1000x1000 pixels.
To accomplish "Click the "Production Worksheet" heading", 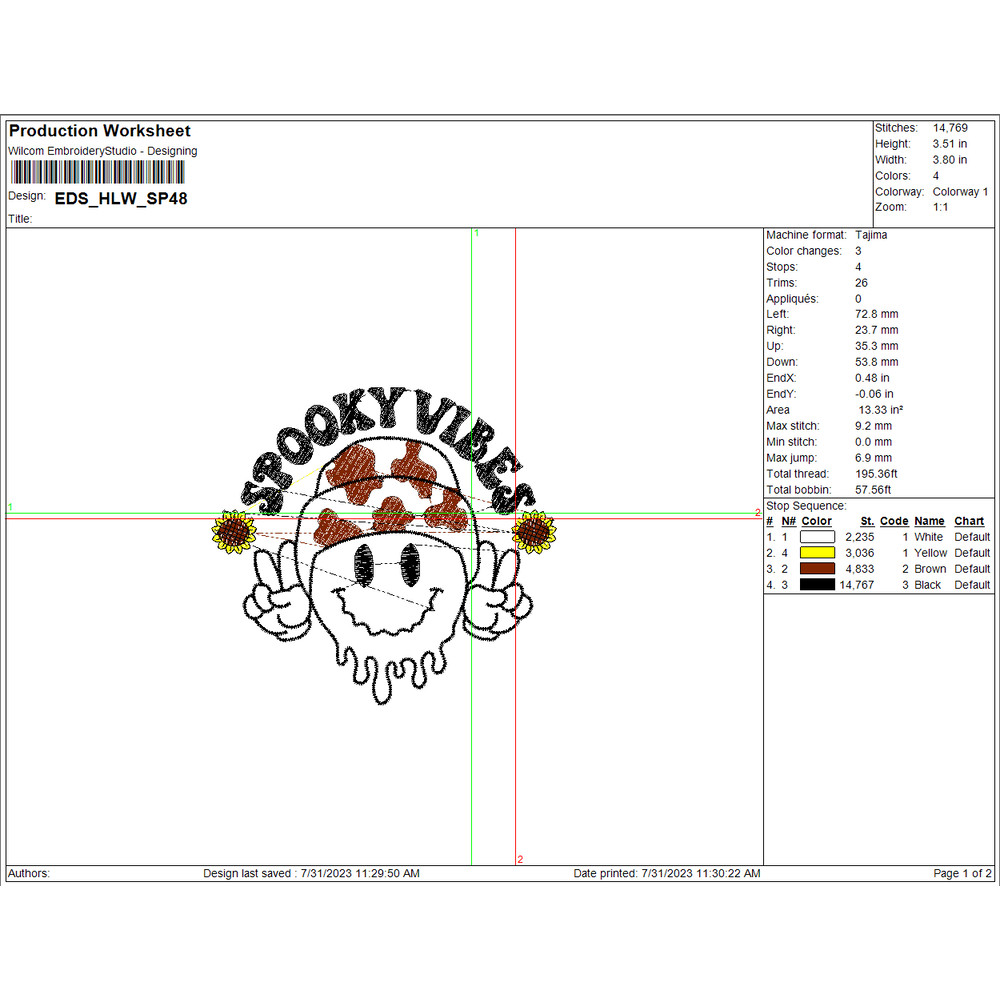I will click(100, 131).
